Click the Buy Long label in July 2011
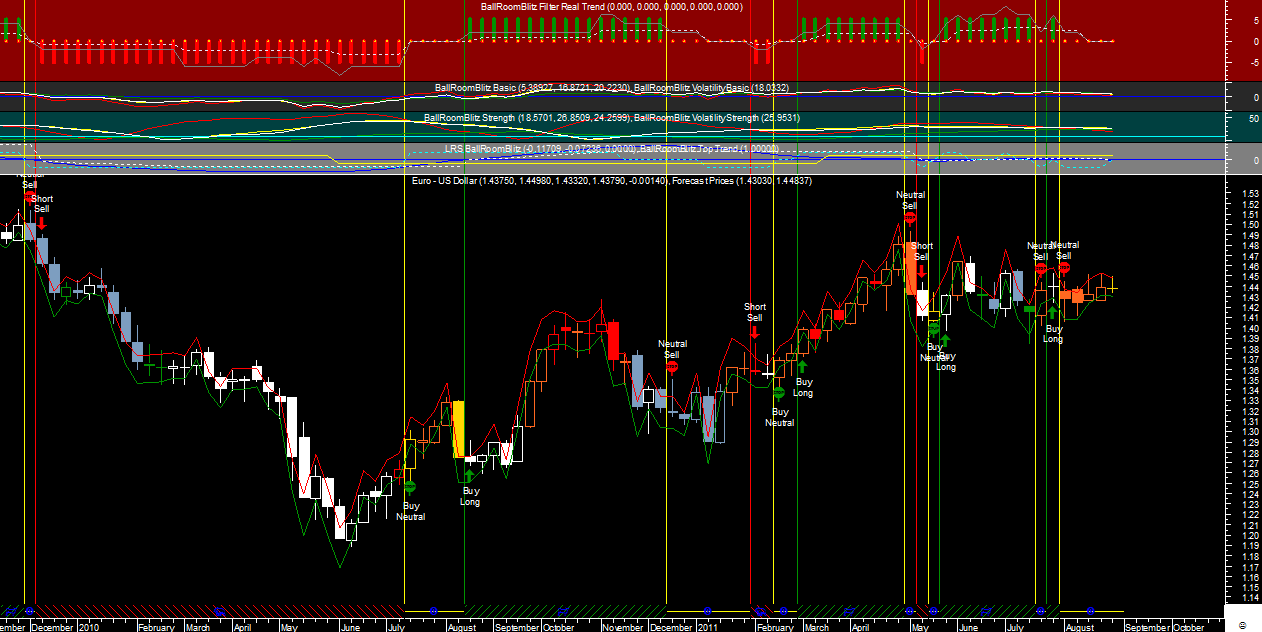Screen dimensions: 1262x632 click(x=1053, y=333)
